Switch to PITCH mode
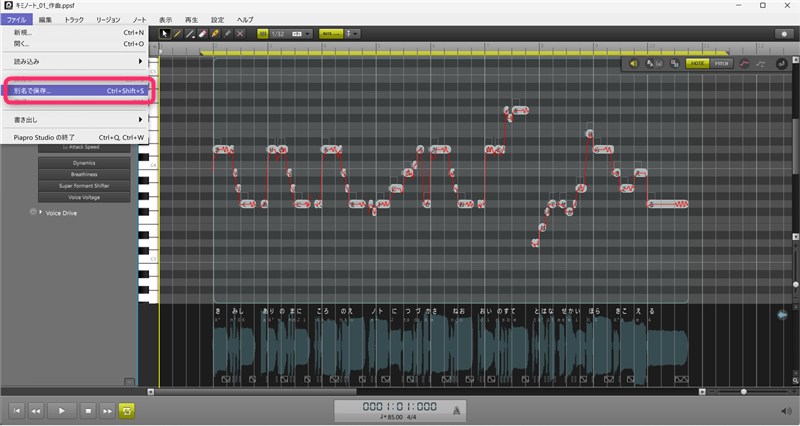Viewport: 800px width, 426px height. point(721,64)
